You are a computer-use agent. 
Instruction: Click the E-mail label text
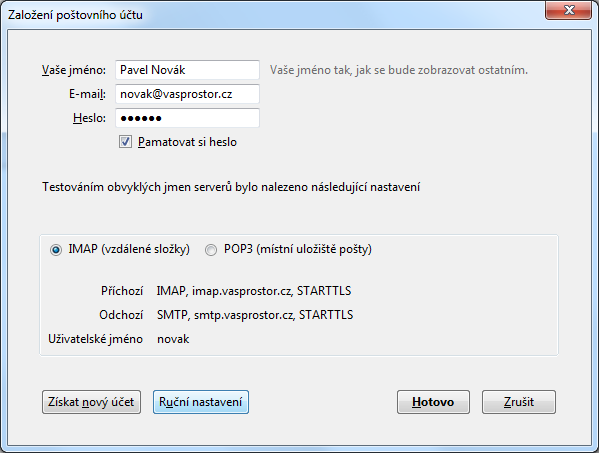pos(87,94)
